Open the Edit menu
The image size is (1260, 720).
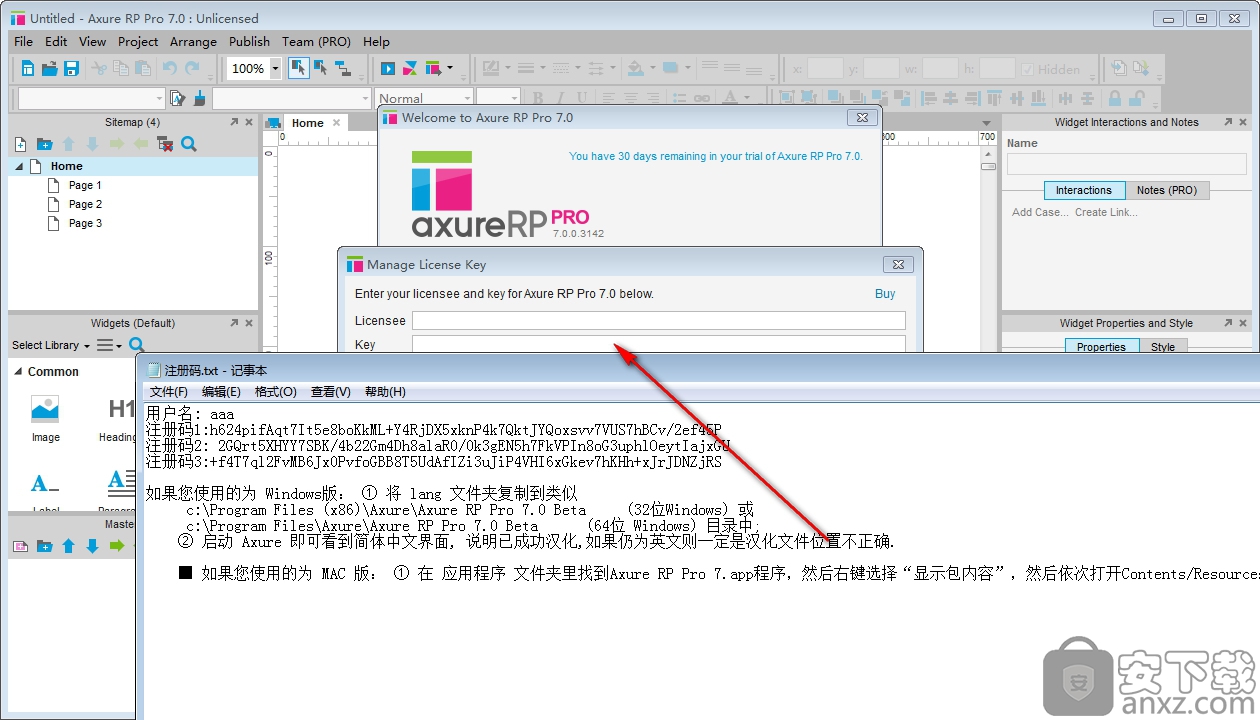coord(56,42)
